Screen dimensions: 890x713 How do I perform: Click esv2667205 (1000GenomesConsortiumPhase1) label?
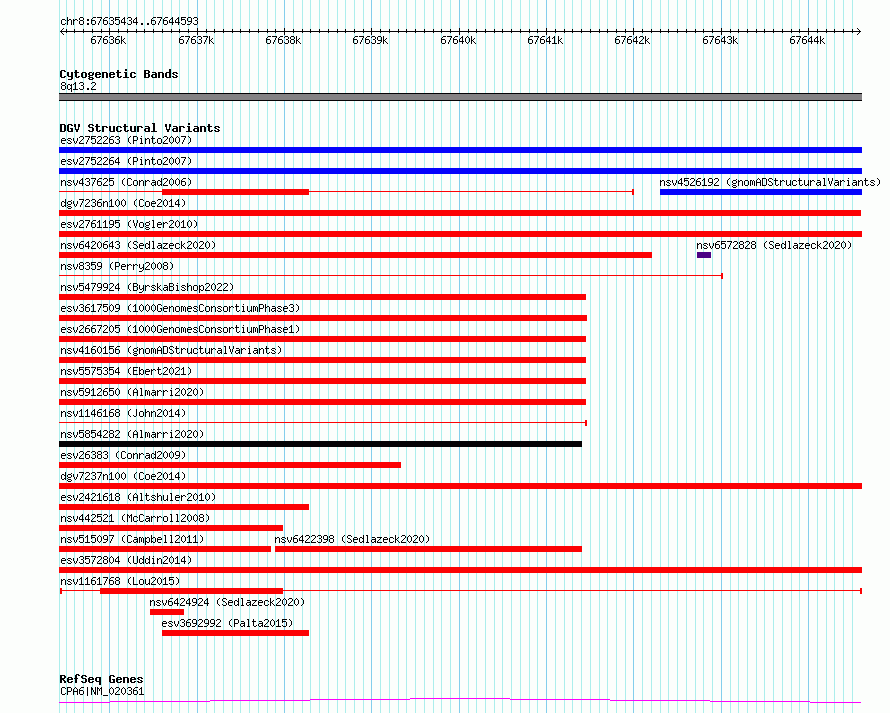[x=180, y=329]
